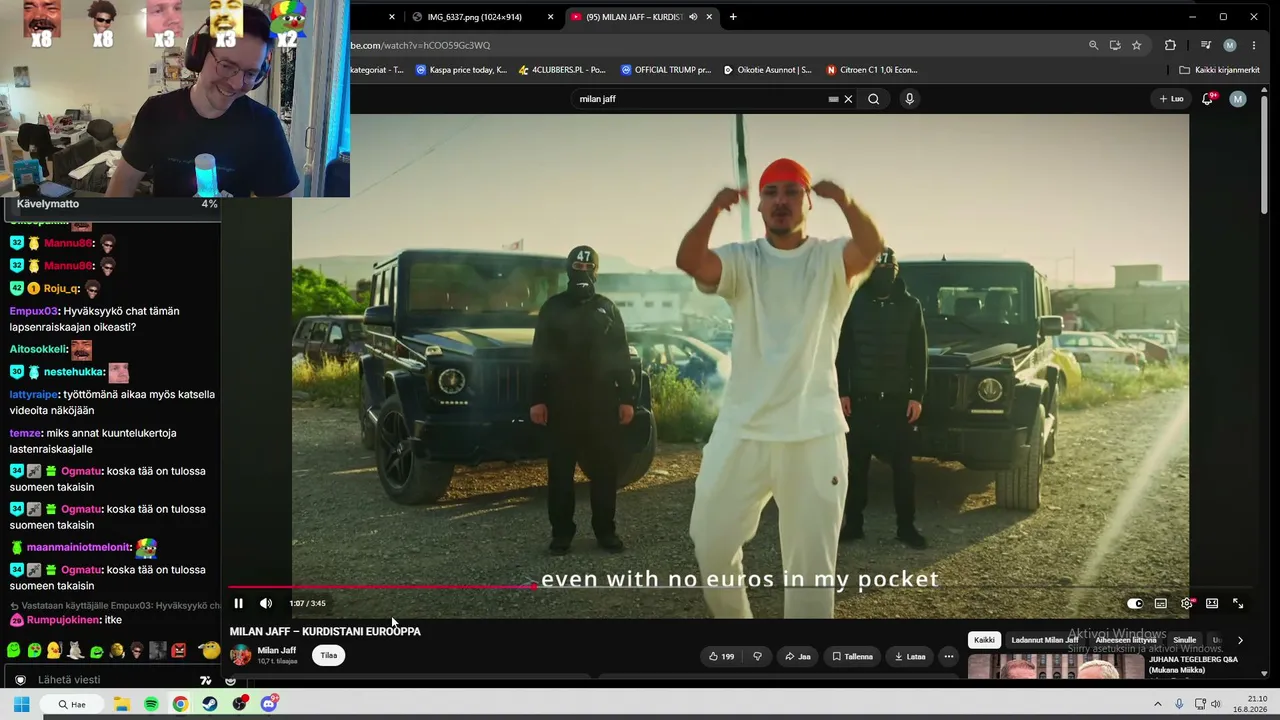Image resolution: width=1280 pixels, height=720 pixels.
Task: Select the Aiheeseen liittyviä chip
Action: (x=1126, y=640)
